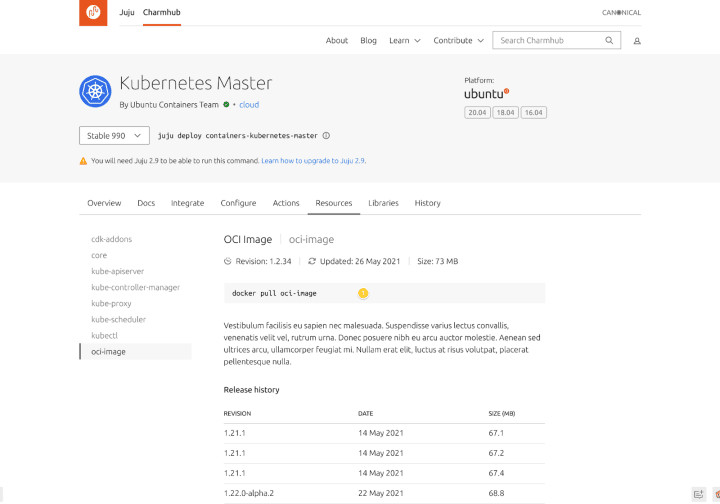Open the Libraries tab

click(x=383, y=203)
